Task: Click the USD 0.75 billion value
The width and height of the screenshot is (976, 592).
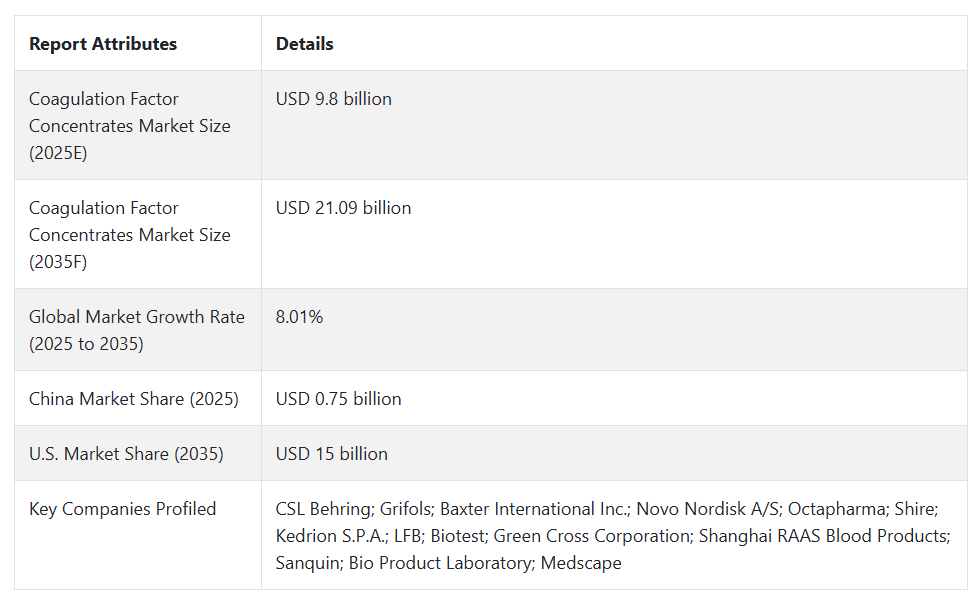Action: click(339, 399)
